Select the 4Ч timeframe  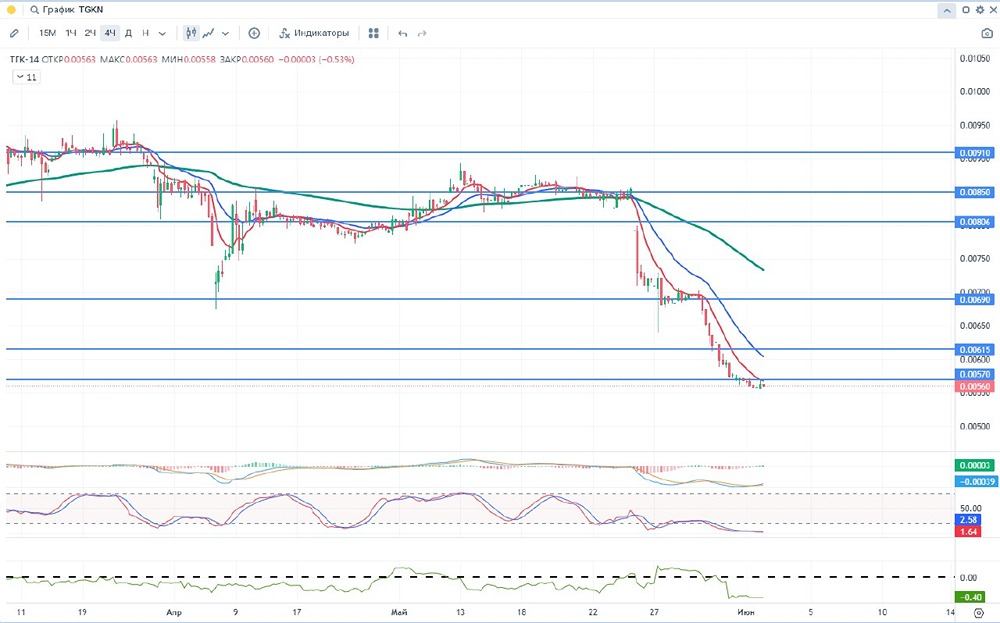click(x=110, y=33)
